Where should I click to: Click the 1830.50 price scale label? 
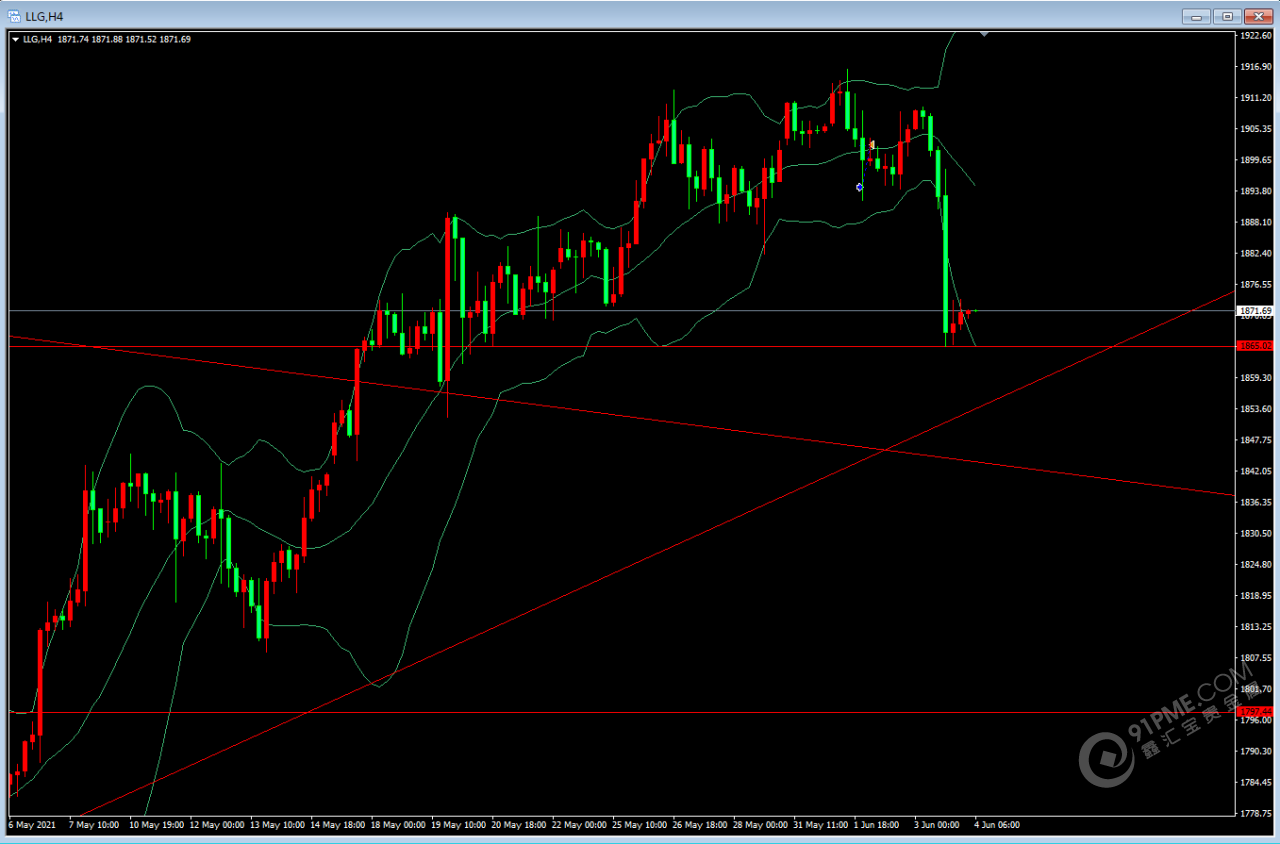click(x=1255, y=533)
